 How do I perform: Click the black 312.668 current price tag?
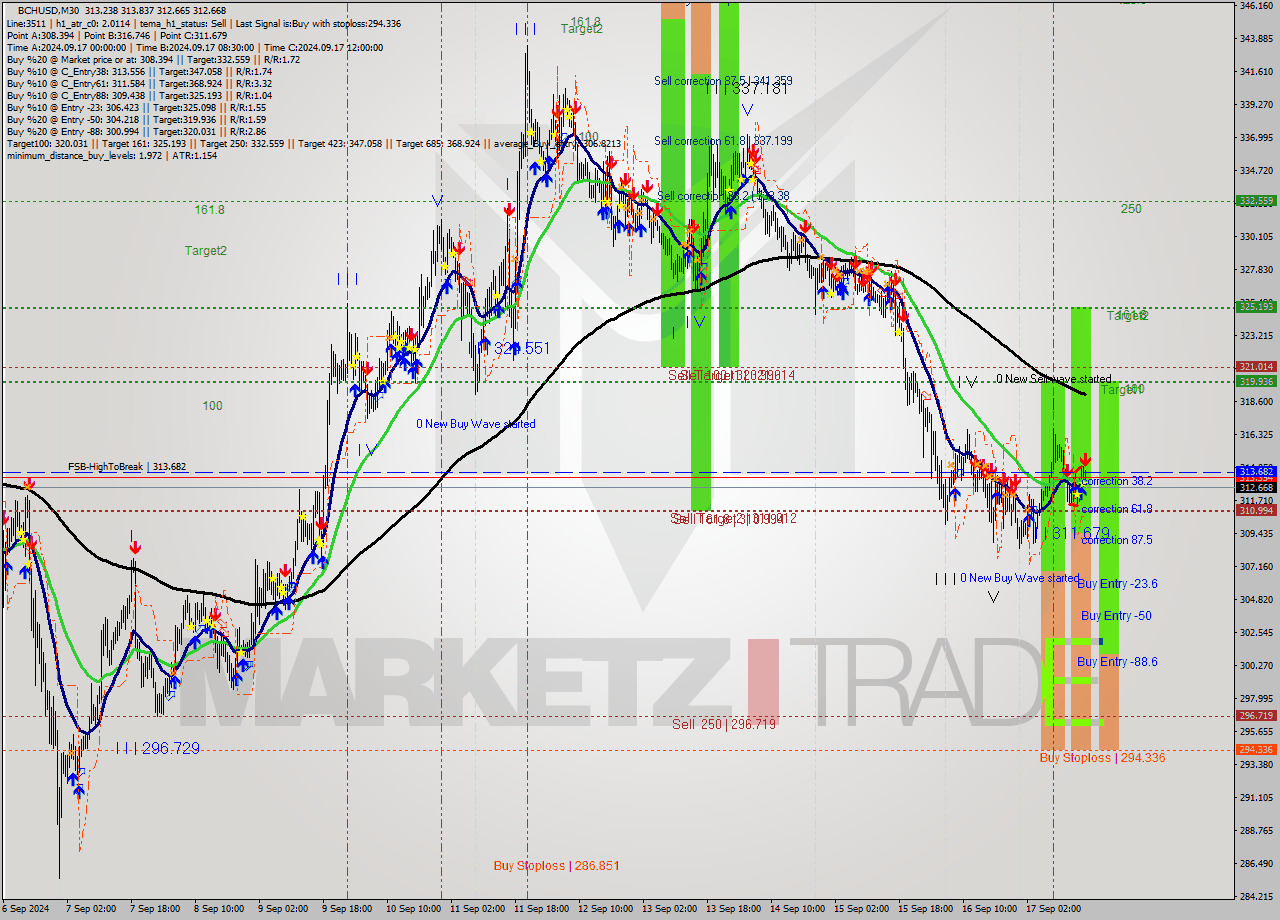tap(1256, 487)
